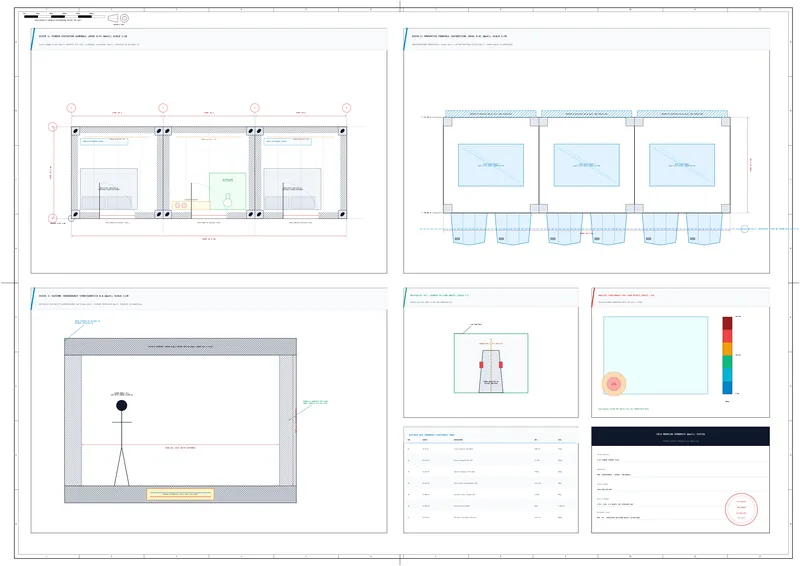Click the upper red grid bubble left of floor plan
This screenshot has height=566, width=800.
tap(53, 127)
